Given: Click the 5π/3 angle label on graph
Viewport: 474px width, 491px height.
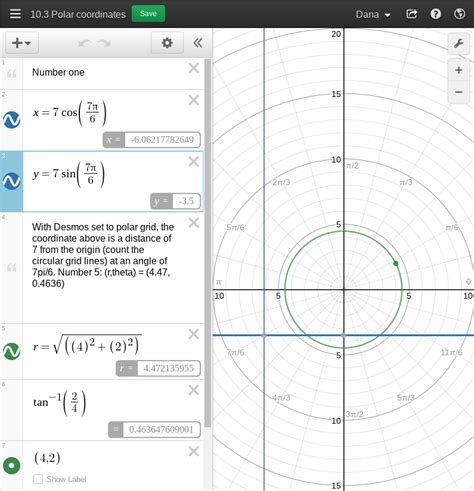Looking at the screenshot, I should pos(406,397).
